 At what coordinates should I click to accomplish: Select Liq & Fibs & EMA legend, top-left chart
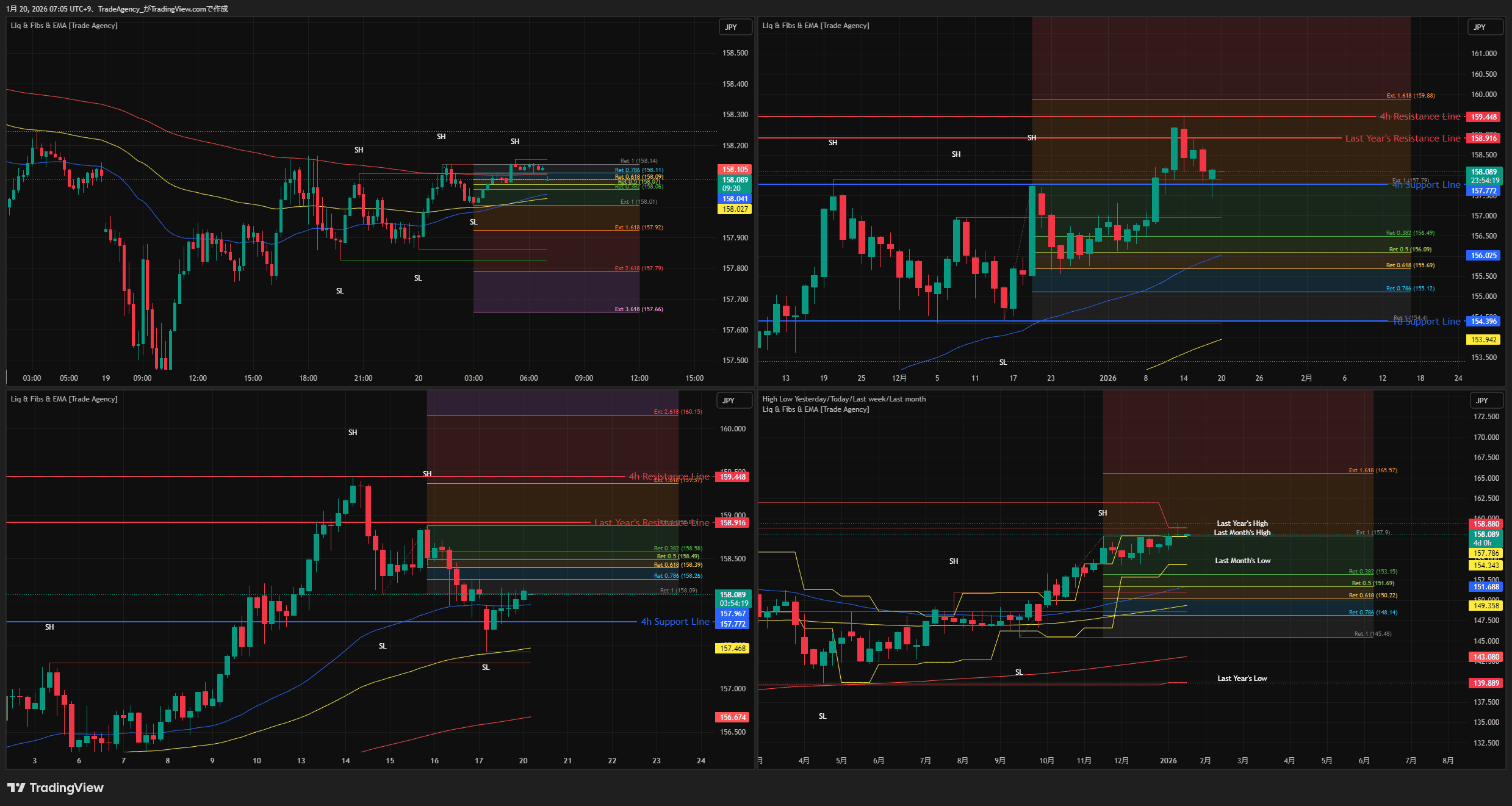coord(64,26)
